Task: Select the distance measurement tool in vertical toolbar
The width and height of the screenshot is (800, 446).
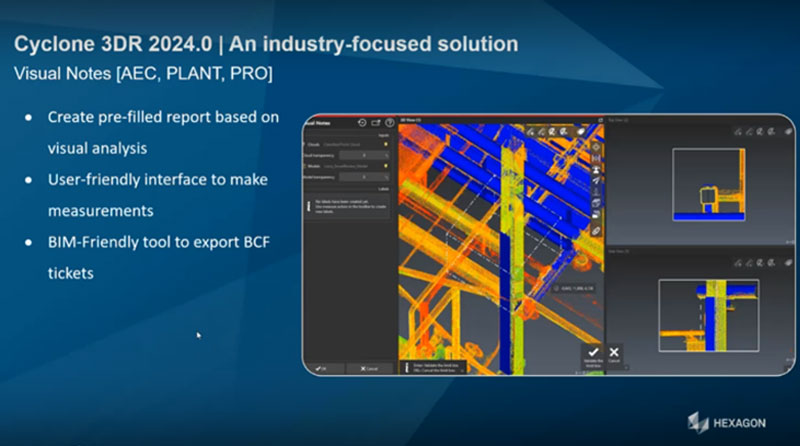Action: click(x=596, y=158)
